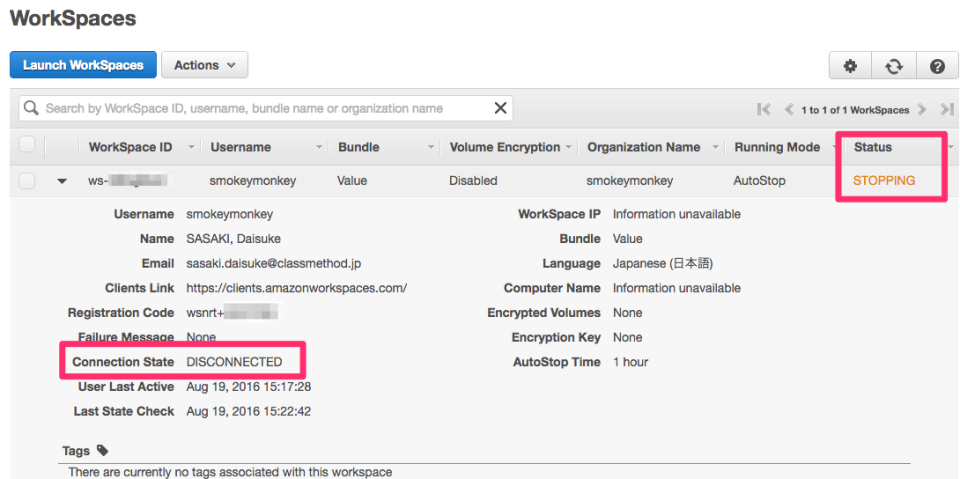Sort by Status column header
Screen dimensions: 960x479
point(873,147)
